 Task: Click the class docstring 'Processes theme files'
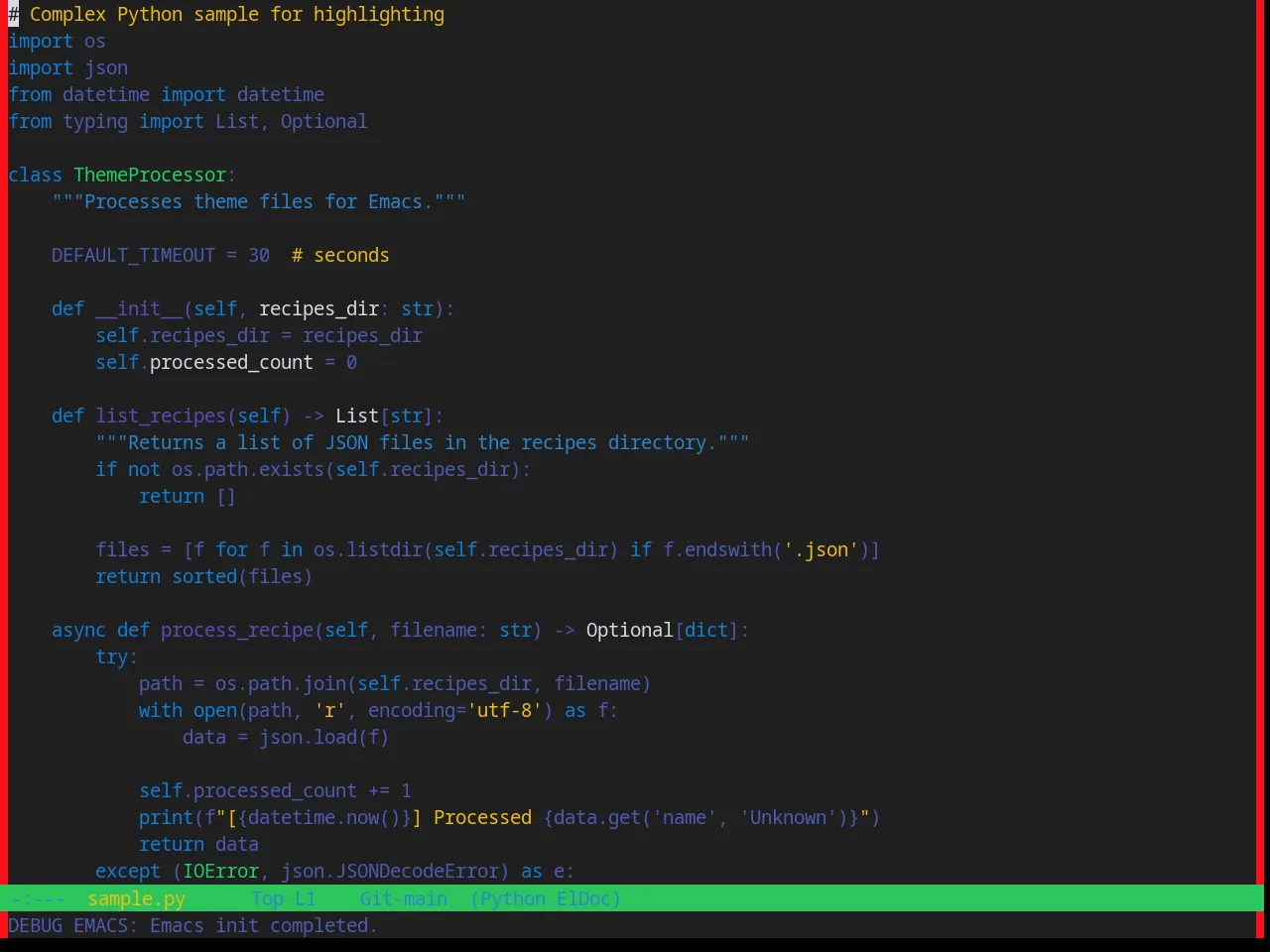point(258,201)
